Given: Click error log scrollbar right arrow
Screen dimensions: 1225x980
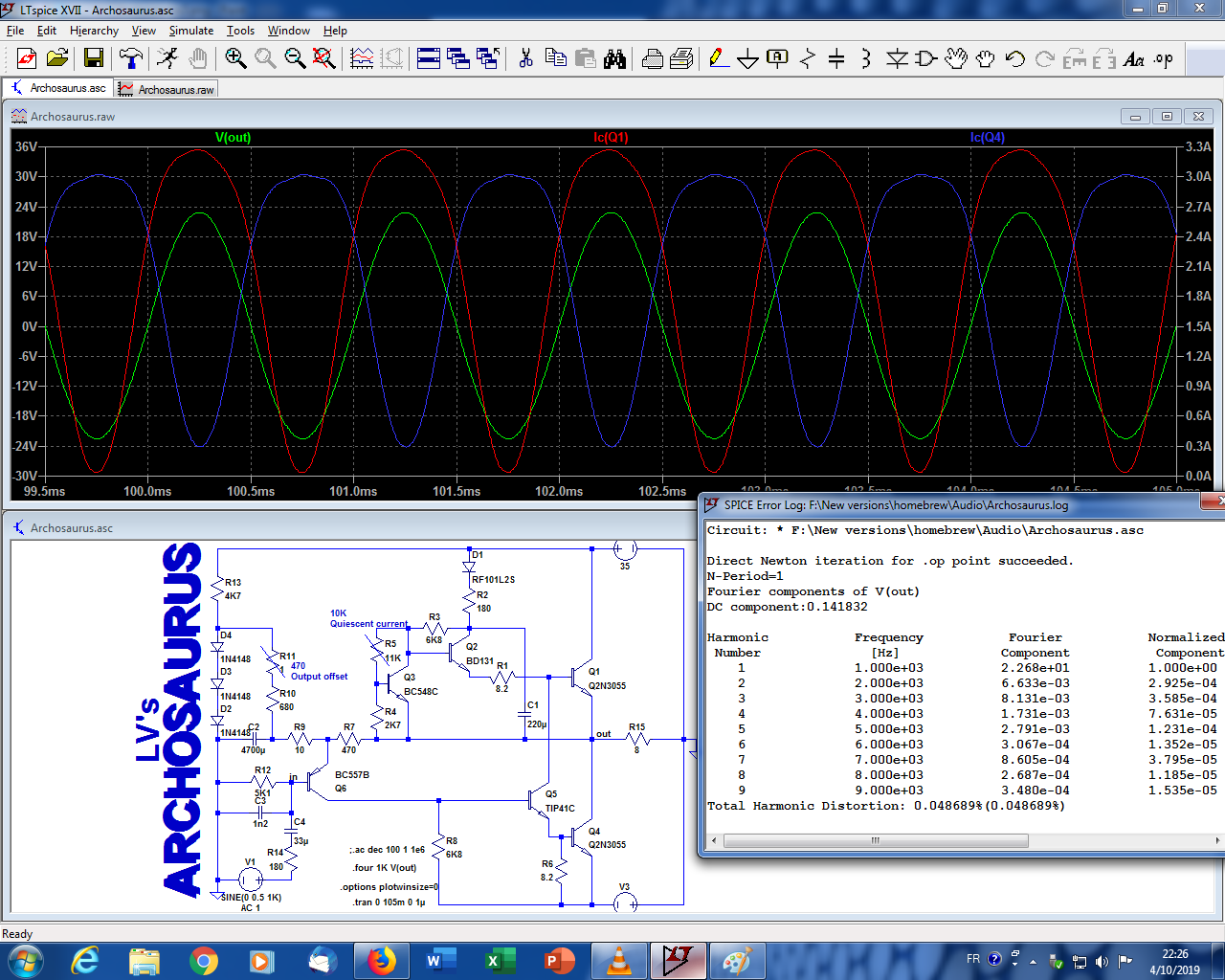Looking at the screenshot, I should click(x=1216, y=840).
